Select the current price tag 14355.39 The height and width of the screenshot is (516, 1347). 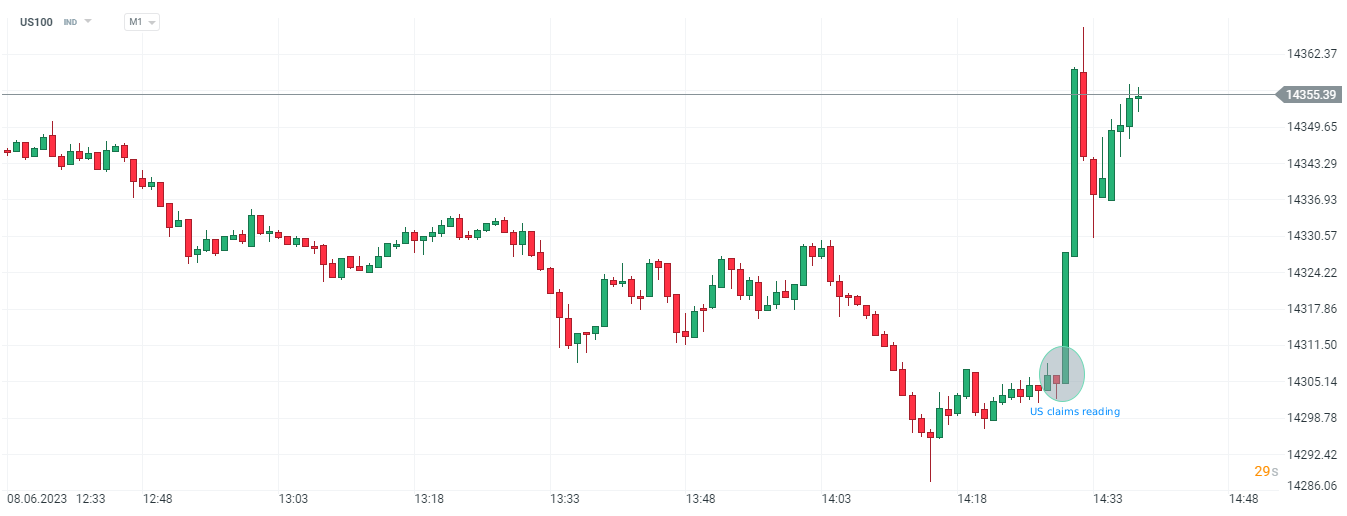[x=1311, y=95]
